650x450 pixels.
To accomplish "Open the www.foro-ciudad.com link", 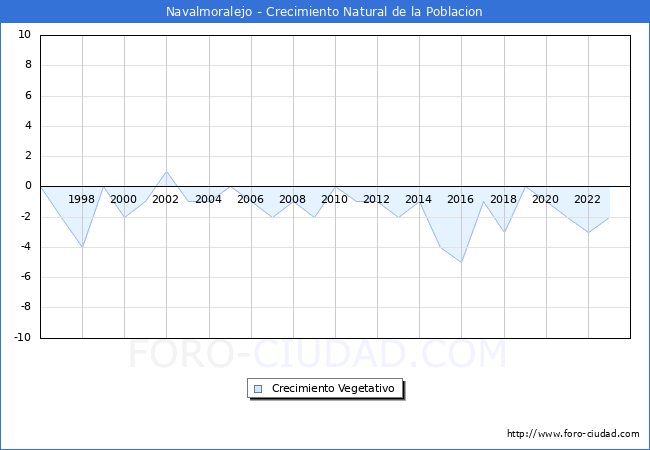I will click(x=573, y=434).
